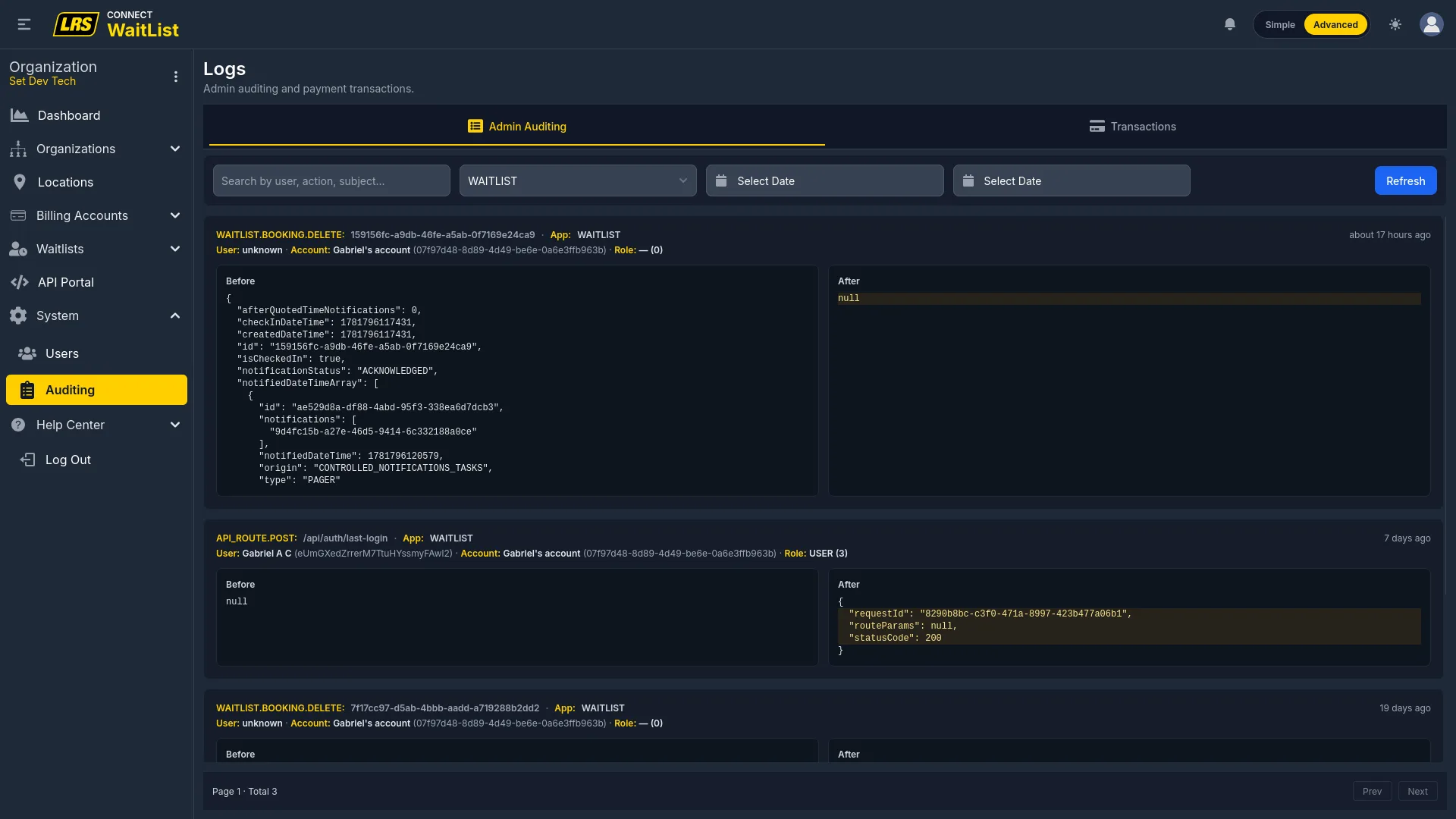This screenshot has height=819, width=1456.
Task: Open organization options three-dot menu
Action: [x=176, y=77]
